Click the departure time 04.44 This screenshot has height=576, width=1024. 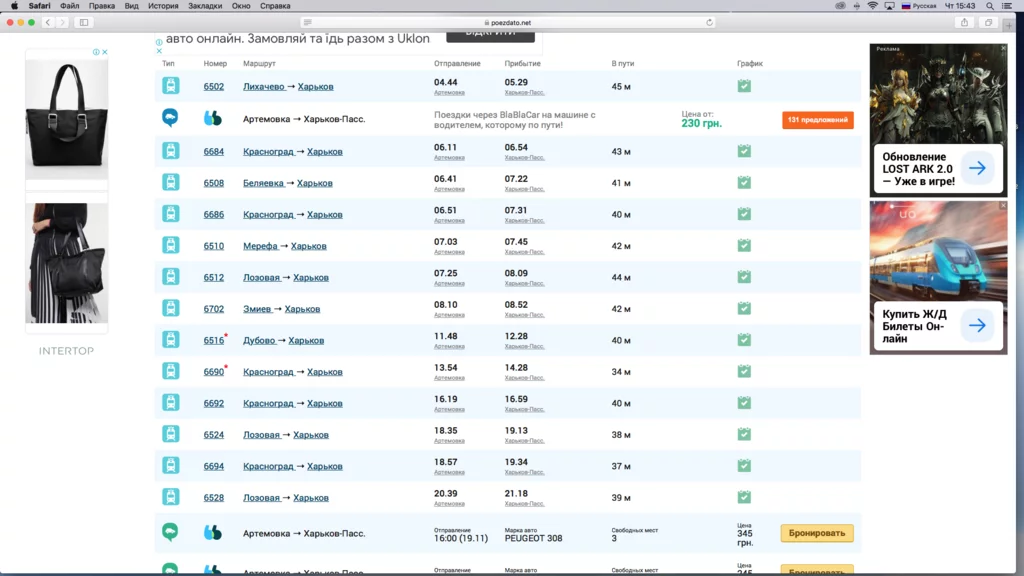pyautogui.click(x=445, y=82)
